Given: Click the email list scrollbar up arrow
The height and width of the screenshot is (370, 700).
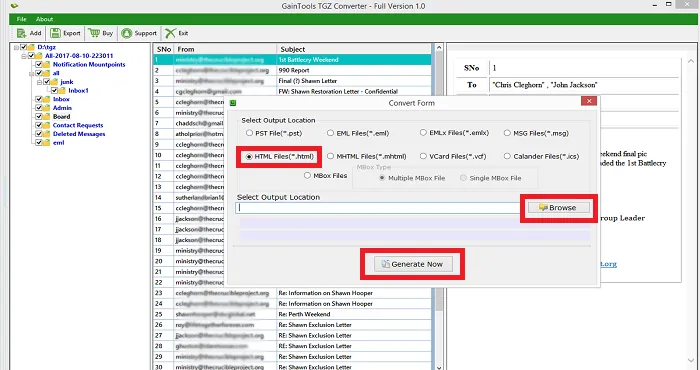Looking at the screenshot, I should coord(439,48).
